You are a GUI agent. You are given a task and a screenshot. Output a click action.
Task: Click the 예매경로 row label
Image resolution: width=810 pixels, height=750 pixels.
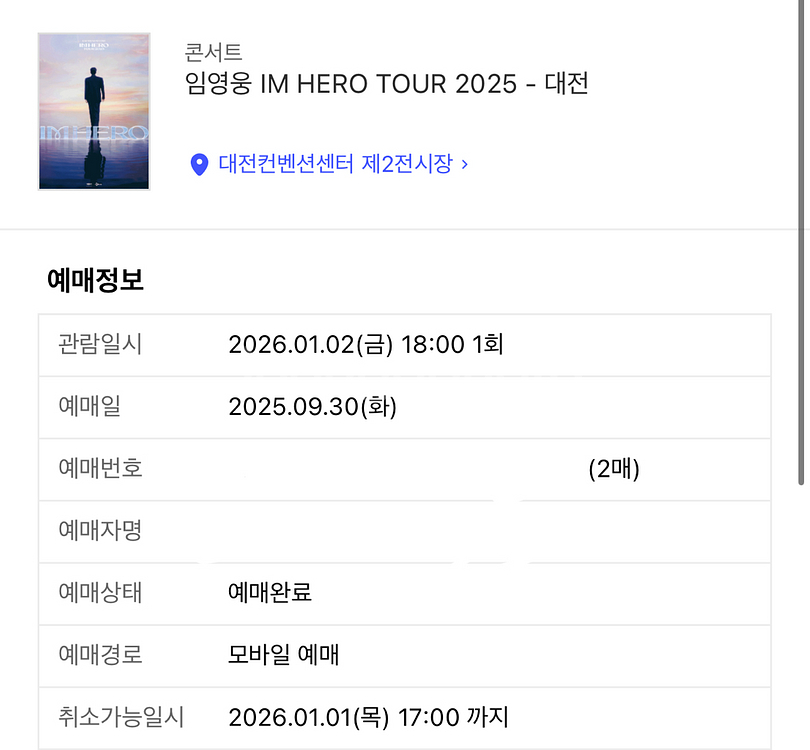pyautogui.click(x=100, y=655)
